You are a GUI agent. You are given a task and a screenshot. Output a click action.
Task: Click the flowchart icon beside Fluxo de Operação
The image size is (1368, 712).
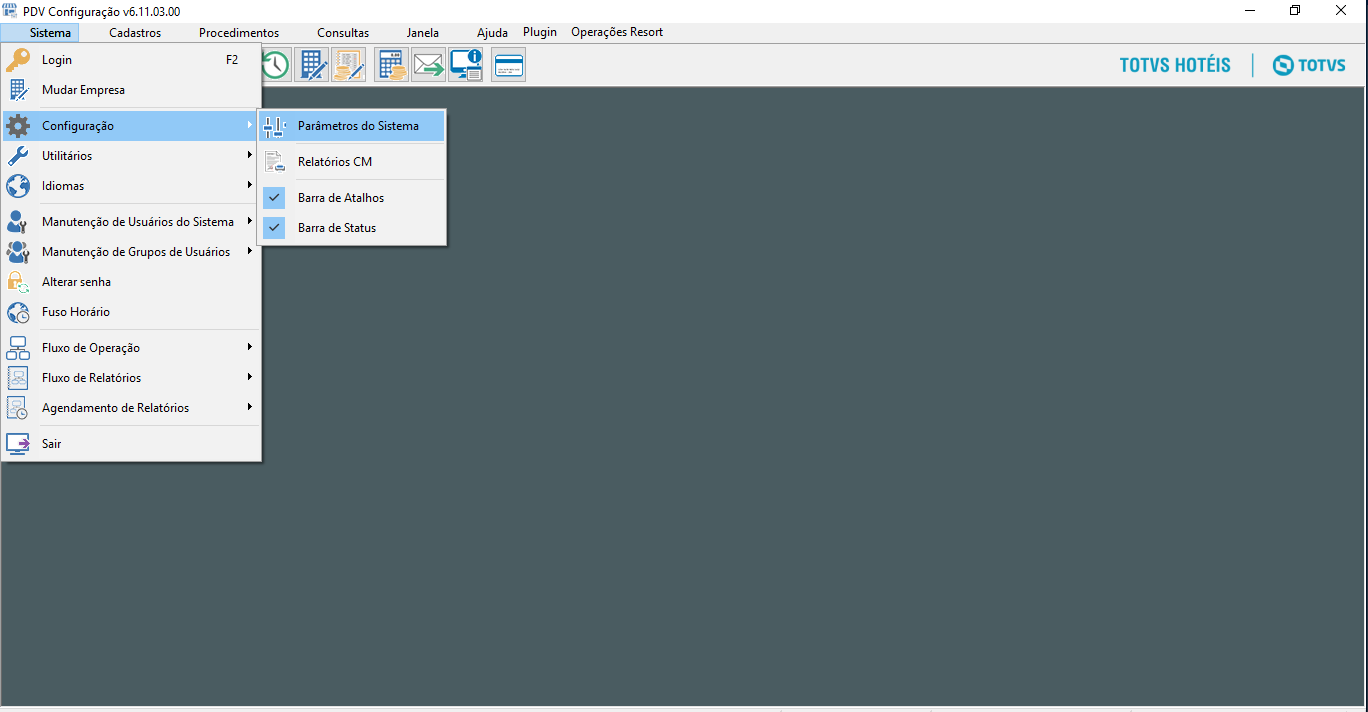click(x=18, y=348)
